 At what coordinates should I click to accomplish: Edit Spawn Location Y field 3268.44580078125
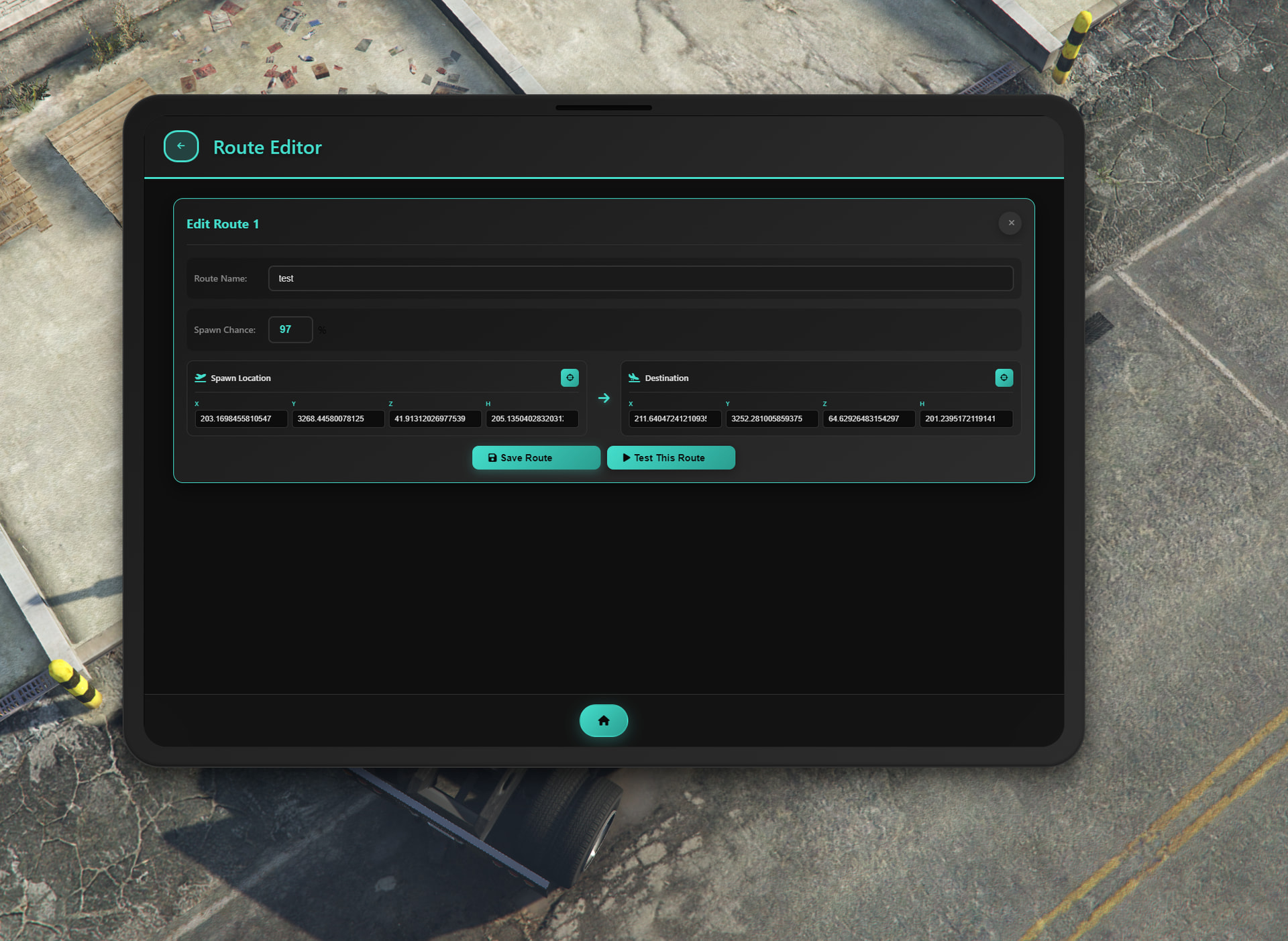click(338, 419)
